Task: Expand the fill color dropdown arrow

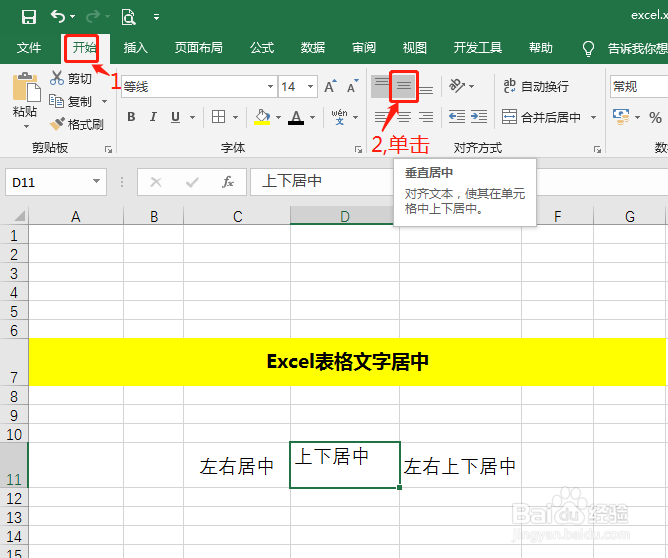Action: [279, 117]
